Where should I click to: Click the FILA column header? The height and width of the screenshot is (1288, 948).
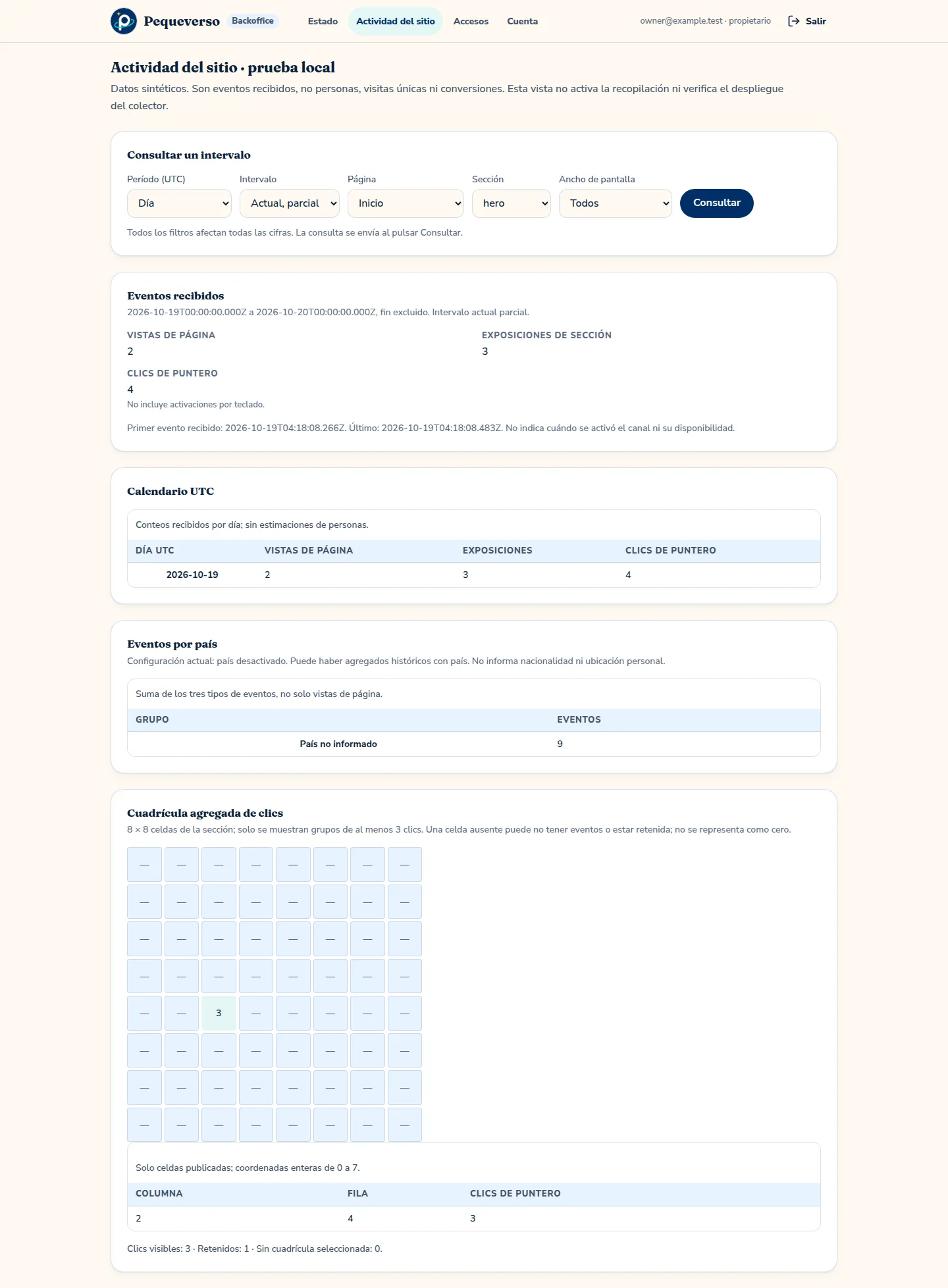tap(357, 1193)
